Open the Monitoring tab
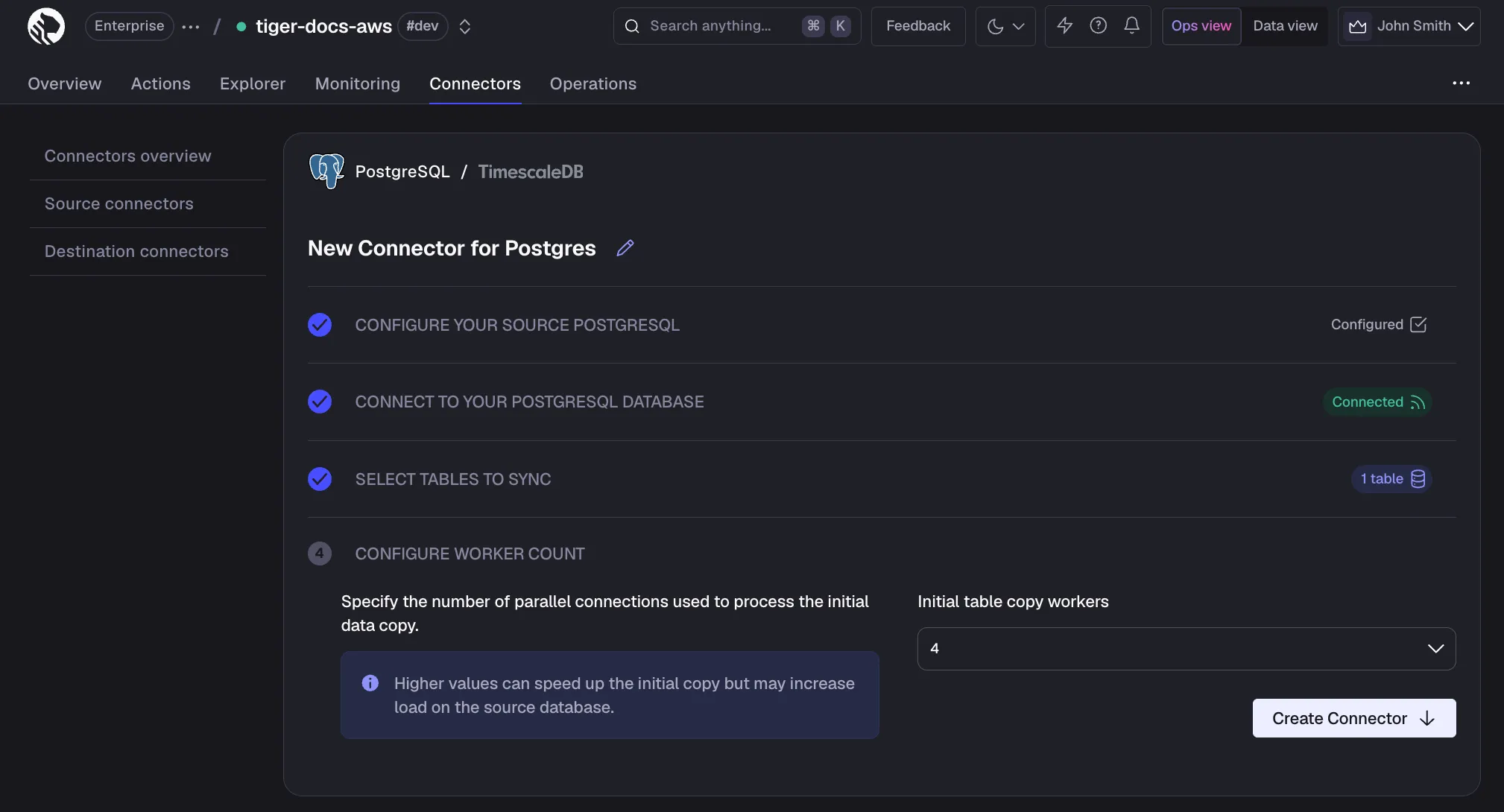This screenshot has height=812, width=1504. coord(358,83)
